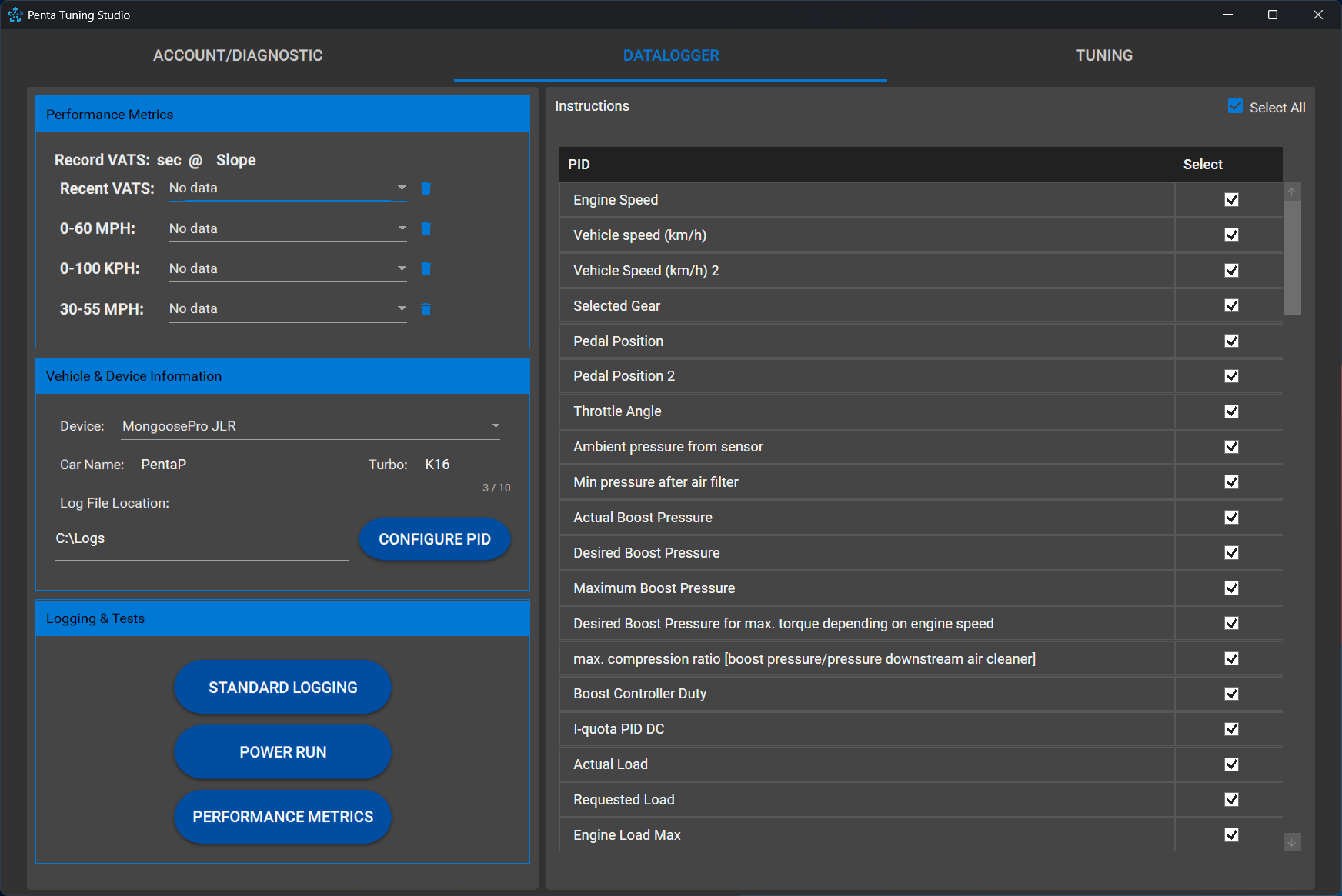Clear 0-100 KPH data using trash icon
The image size is (1342, 896).
tap(426, 268)
